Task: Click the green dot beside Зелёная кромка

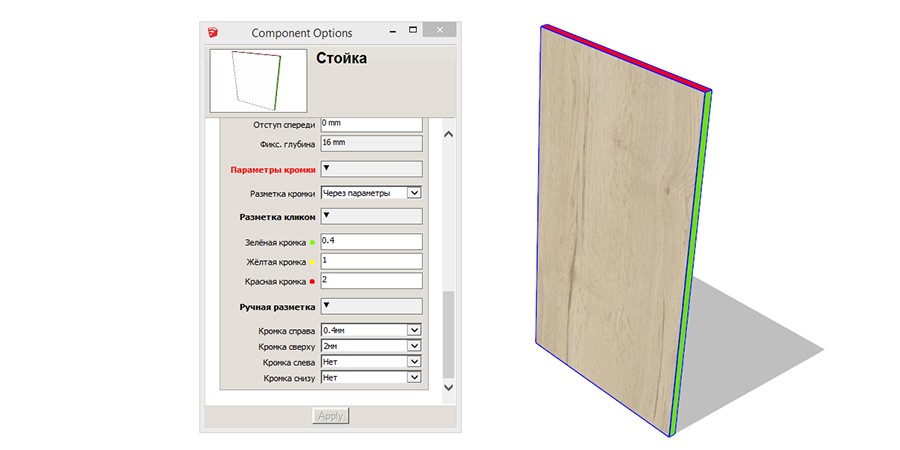Action: coord(312,243)
